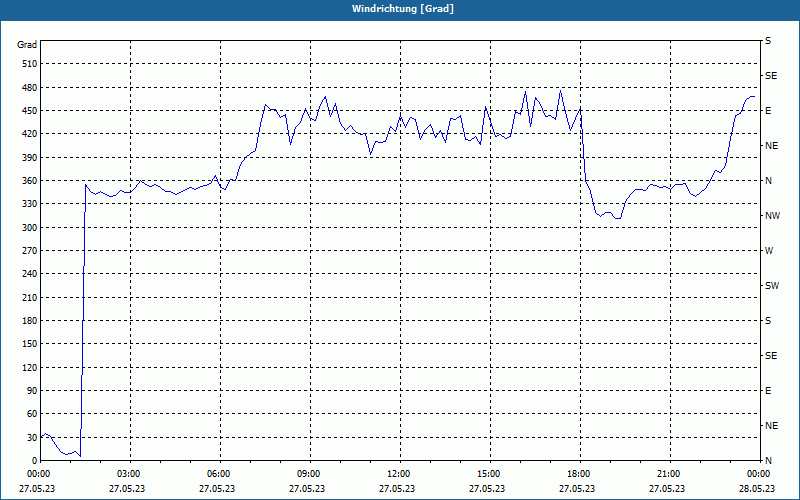This screenshot has height=500, width=800.
Task: Select the 18:00 time axis label
Action: (x=580, y=474)
